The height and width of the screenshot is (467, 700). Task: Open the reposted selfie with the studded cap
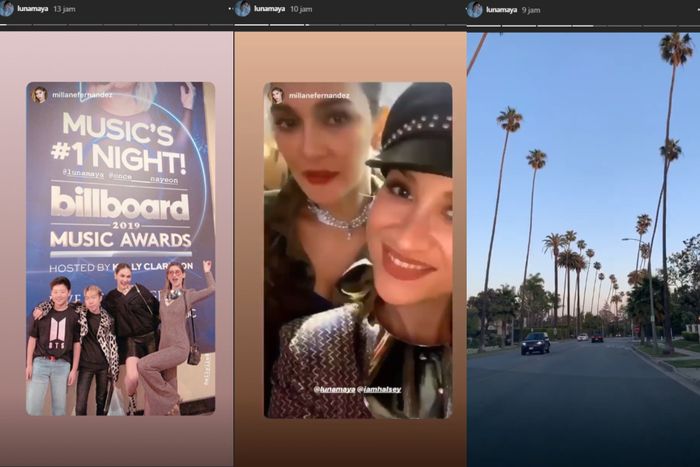[357, 250]
